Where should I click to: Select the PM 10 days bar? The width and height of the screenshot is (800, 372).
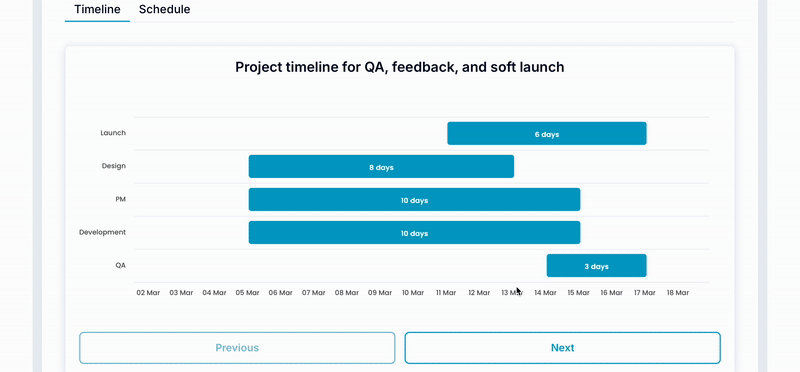tap(414, 200)
